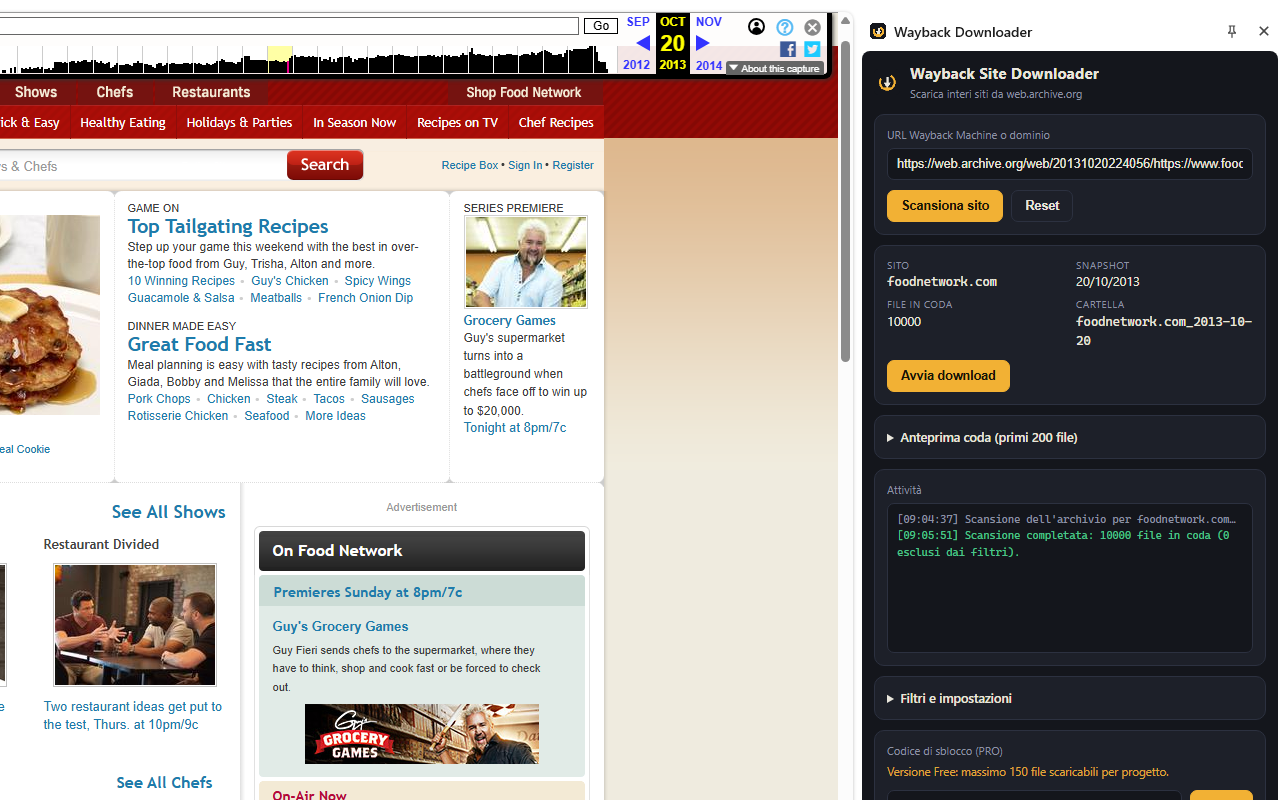Viewport: 1280px width, 800px height.
Task: Open the Shows menu
Action: (x=36, y=92)
